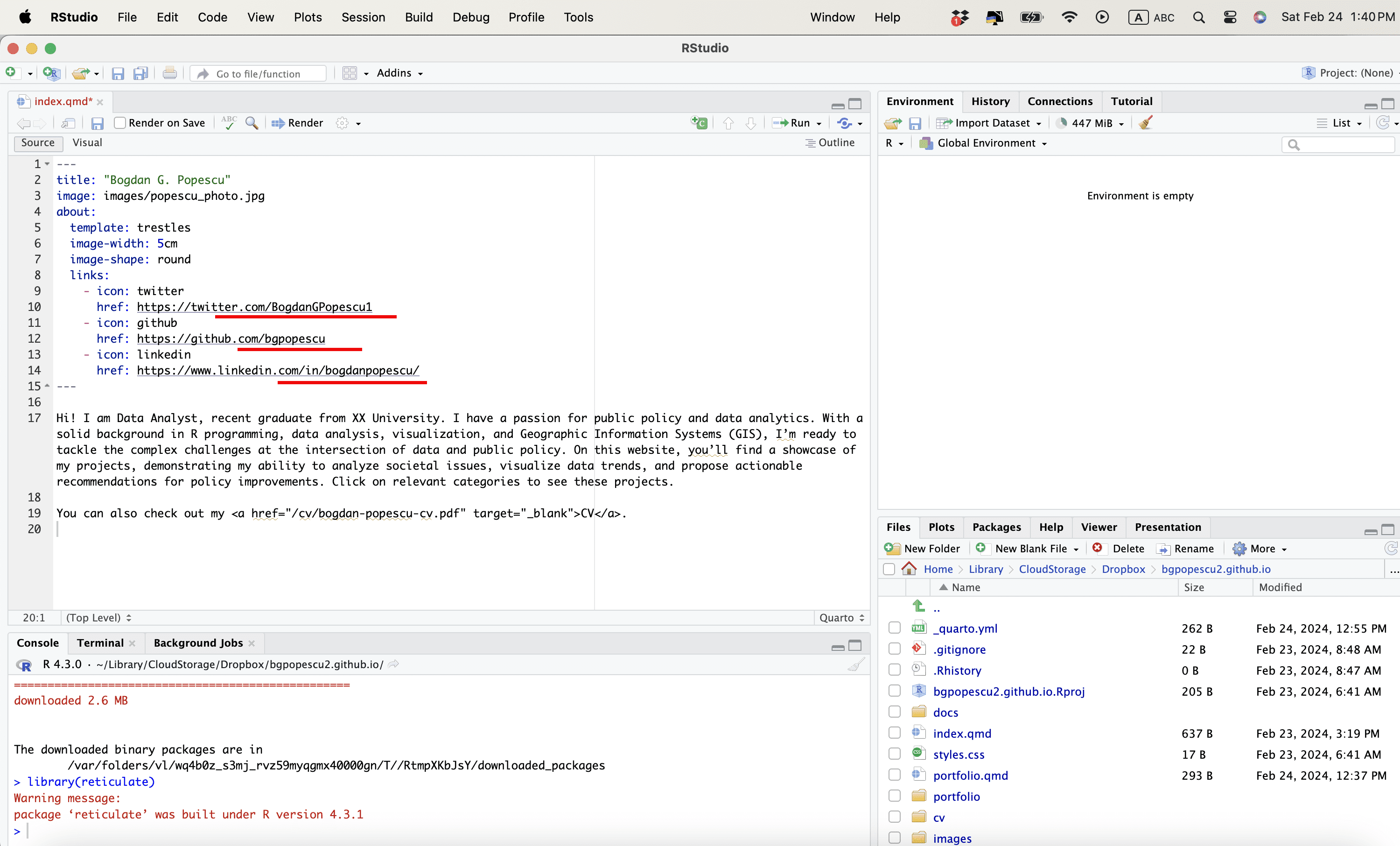Select the portfolio.qmd file checkbox

pyautogui.click(x=894, y=775)
